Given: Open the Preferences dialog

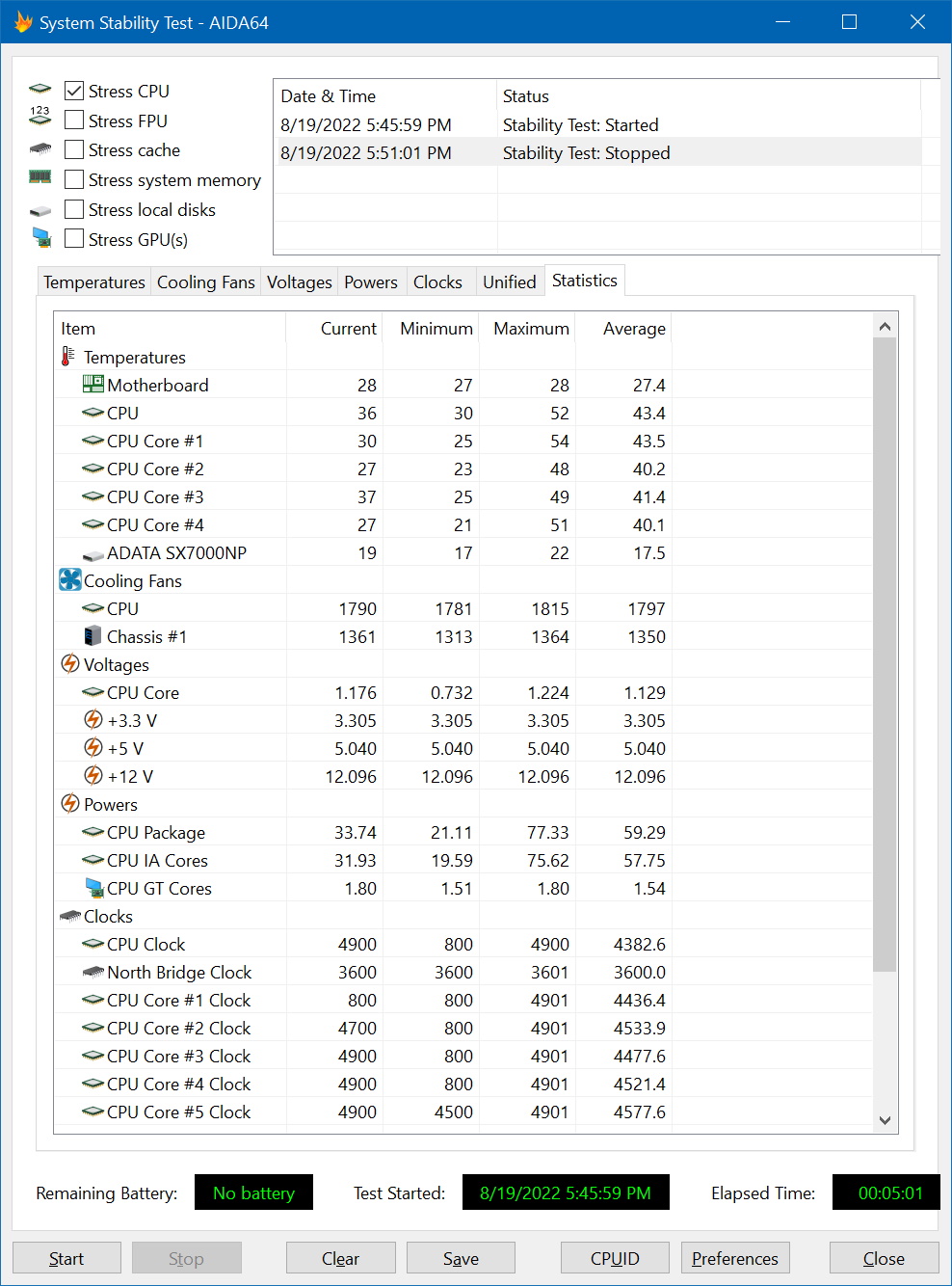Looking at the screenshot, I should pos(735,1258).
